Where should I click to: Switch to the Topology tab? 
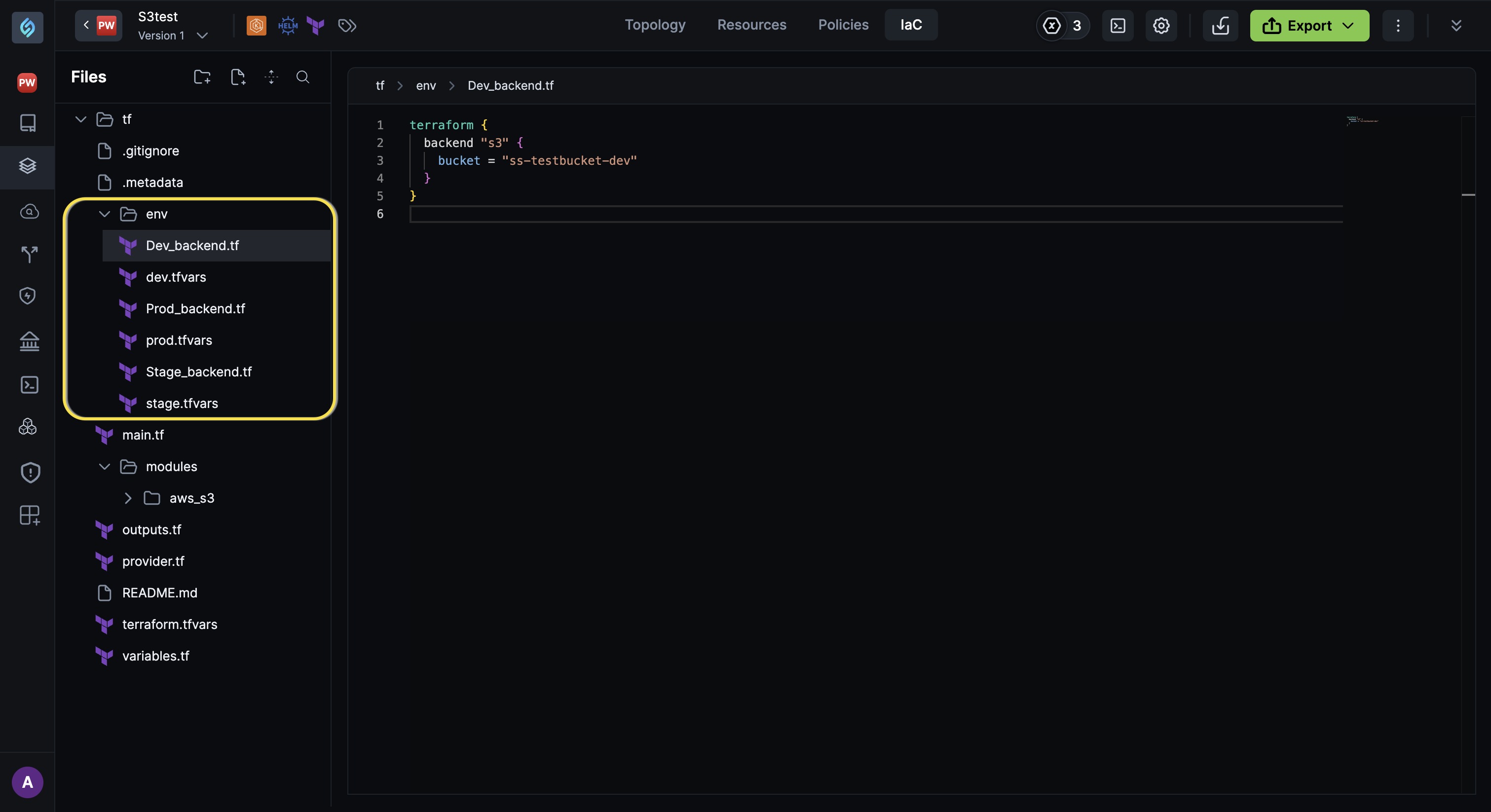[655, 24]
